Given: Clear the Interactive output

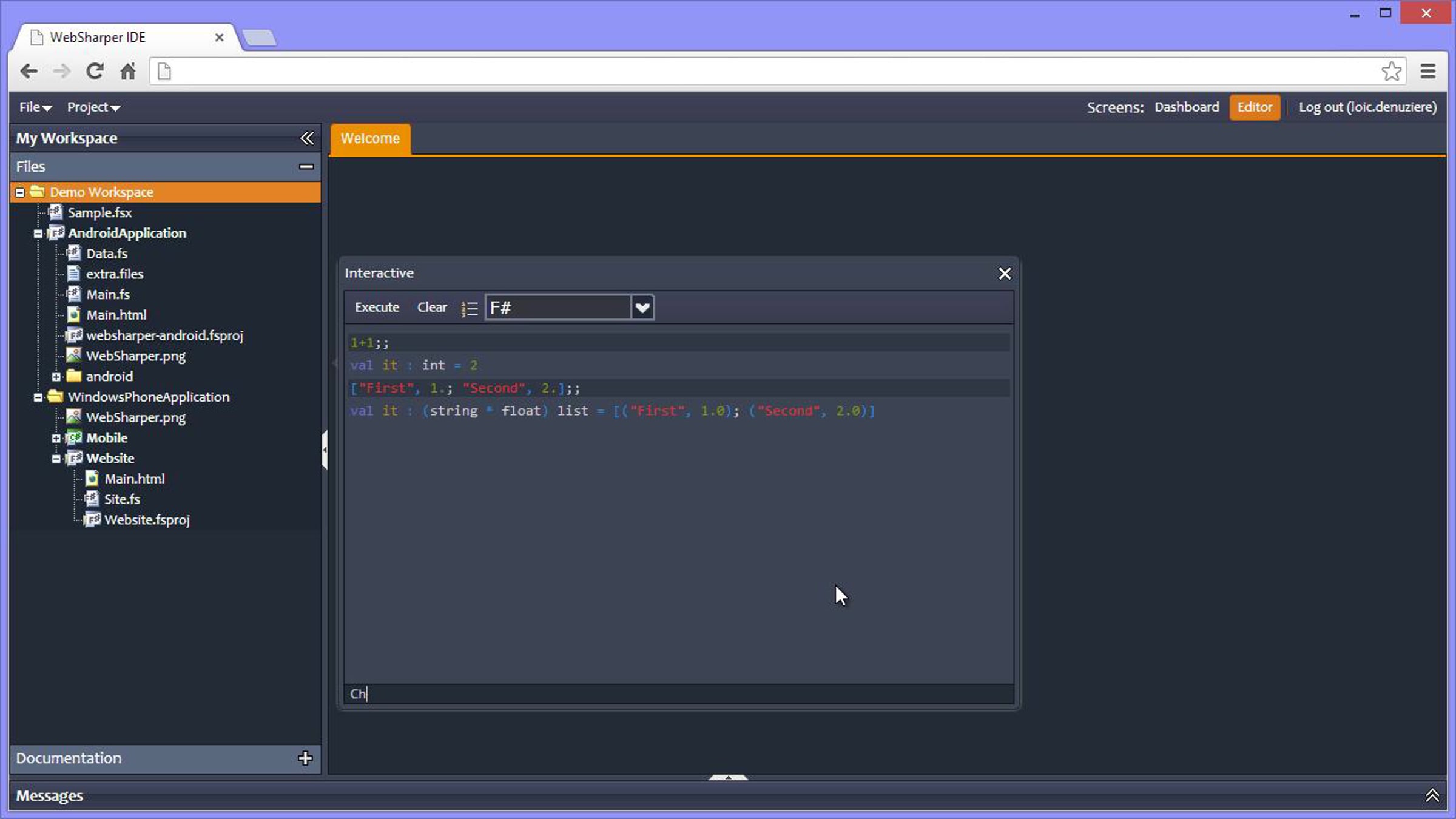Looking at the screenshot, I should click(432, 308).
